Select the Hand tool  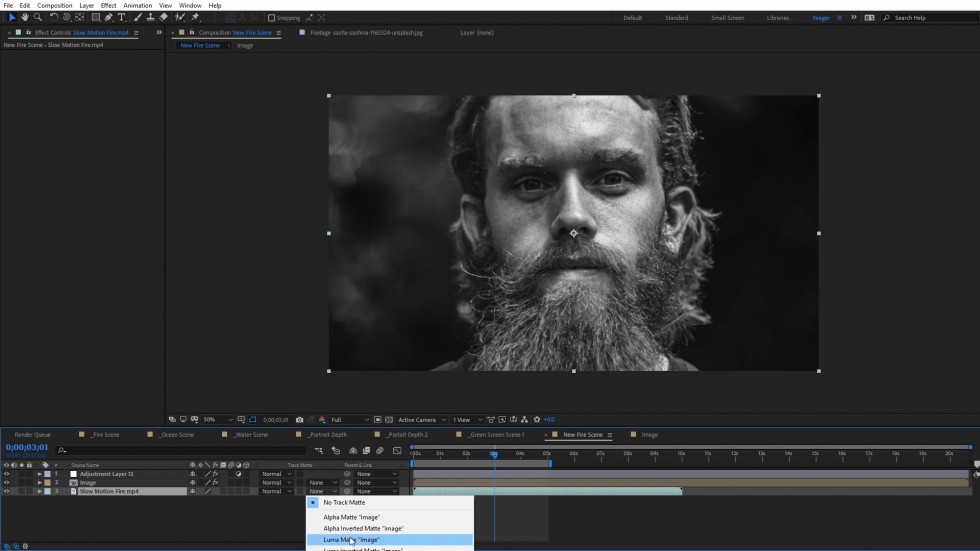pyautogui.click(x=25, y=17)
